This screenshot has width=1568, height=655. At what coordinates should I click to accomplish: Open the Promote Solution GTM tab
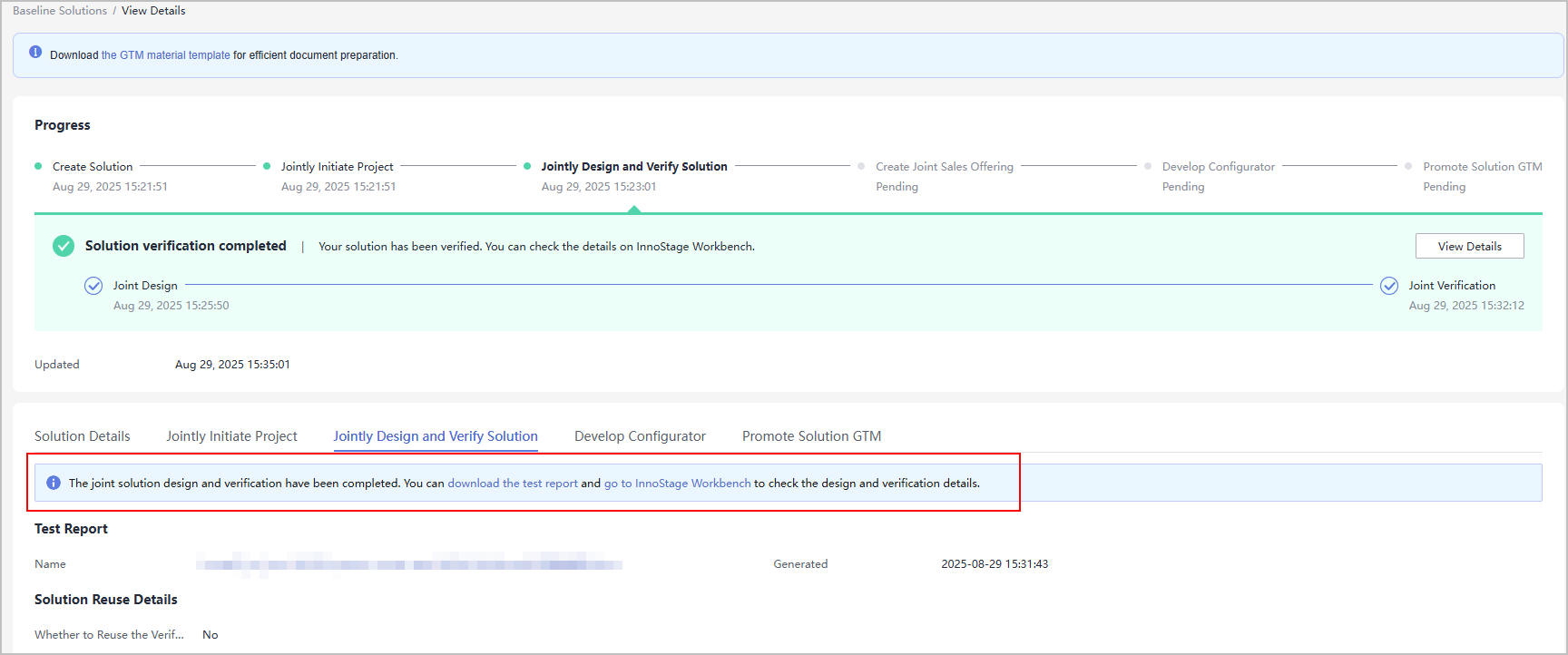(x=811, y=436)
